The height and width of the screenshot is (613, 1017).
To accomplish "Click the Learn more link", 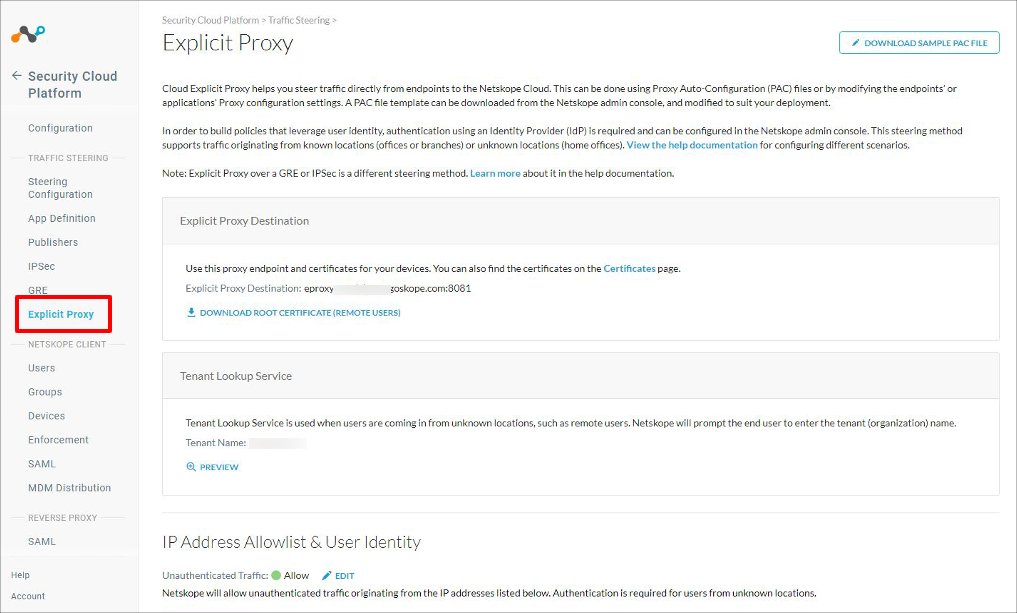I will click(x=495, y=174).
